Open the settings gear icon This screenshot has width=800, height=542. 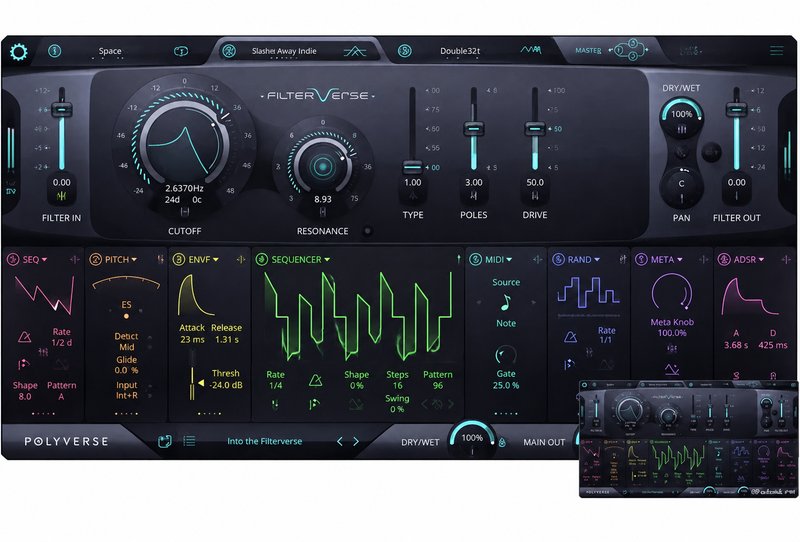(18, 52)
